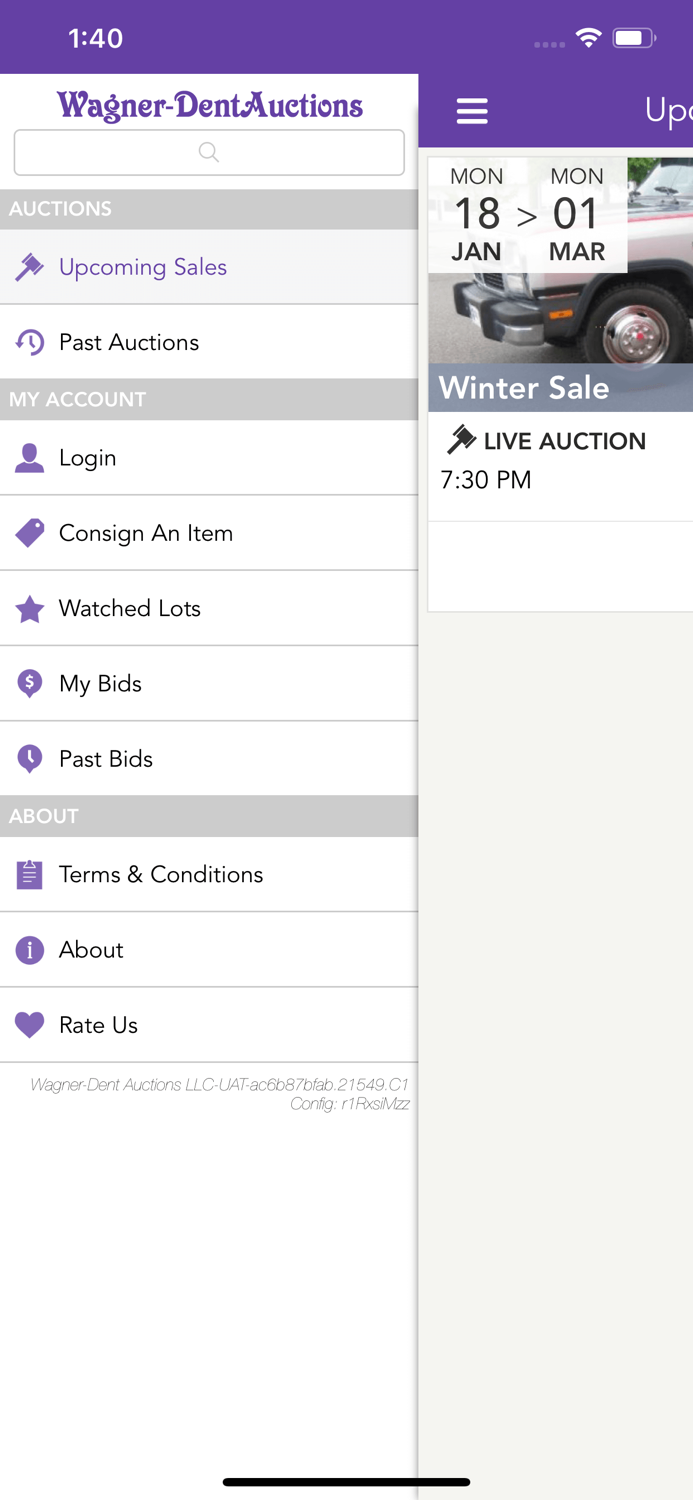Select the Upcoming Sales menu entry
This screenshot has width=693, height=1500.
pyautogui.click(x=144, y=267)
